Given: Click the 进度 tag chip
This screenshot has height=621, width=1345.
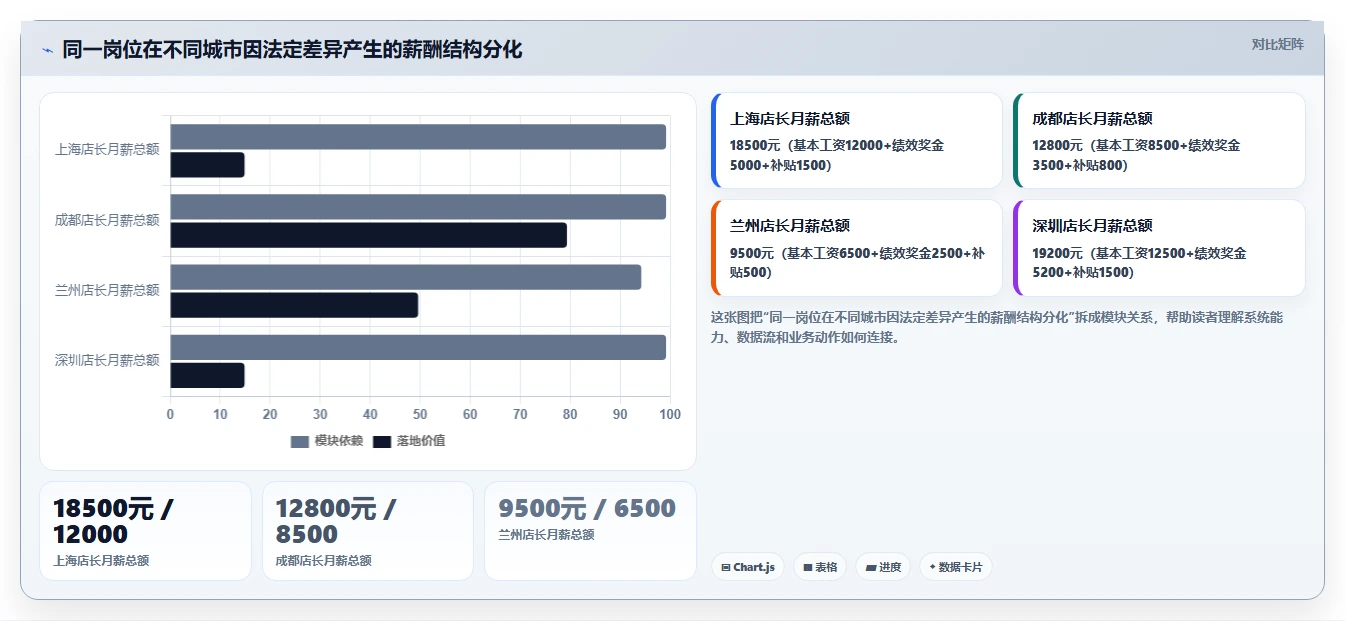Looking at the screenshot, I should [883, 567].
